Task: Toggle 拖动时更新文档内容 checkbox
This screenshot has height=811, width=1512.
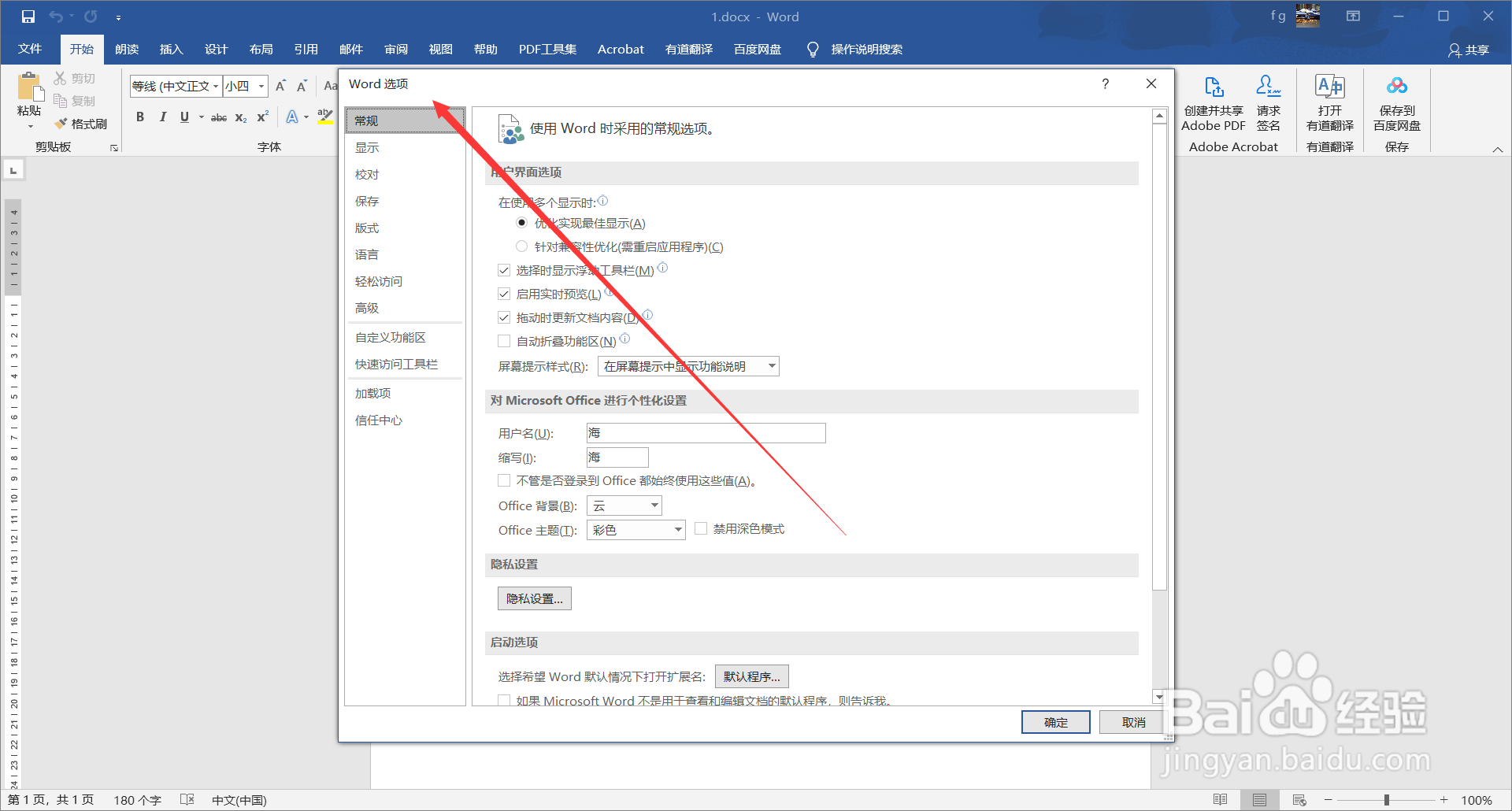Action: (x=504, y=317)
